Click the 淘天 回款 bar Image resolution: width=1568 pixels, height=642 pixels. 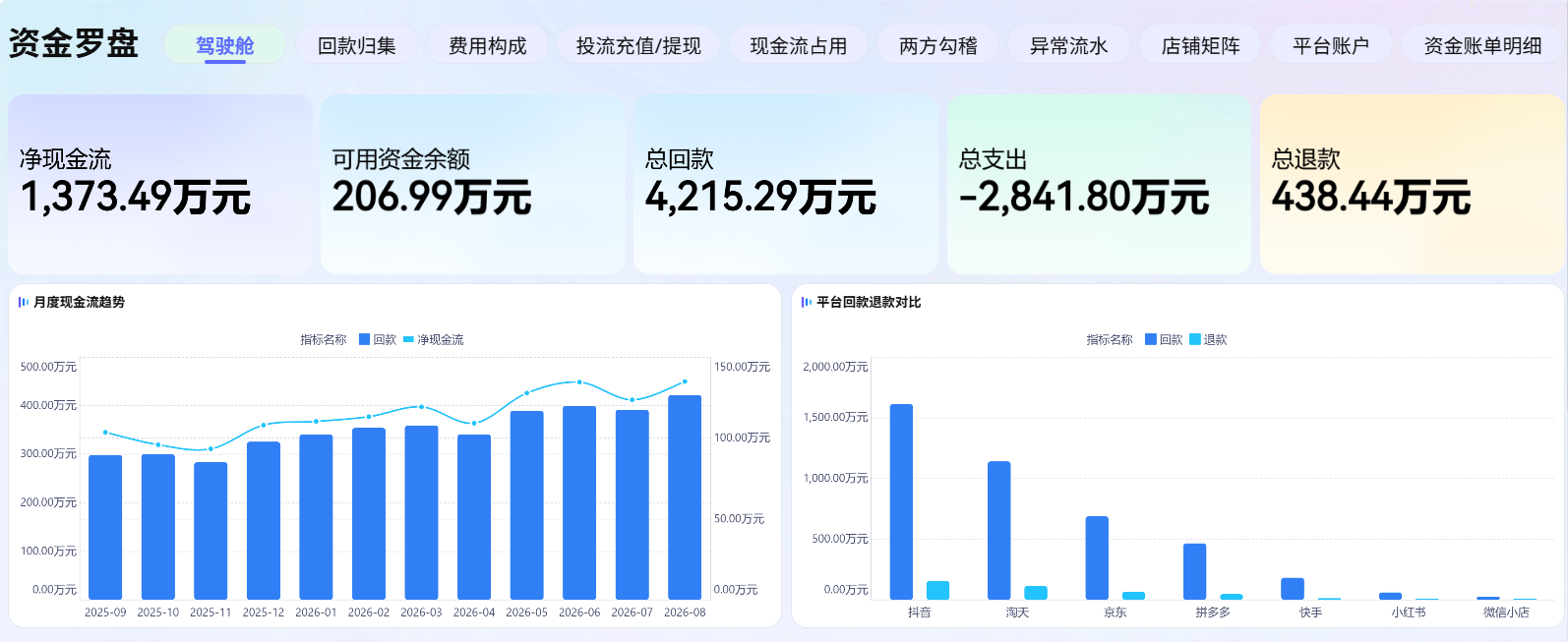click(x=999, y=530)
